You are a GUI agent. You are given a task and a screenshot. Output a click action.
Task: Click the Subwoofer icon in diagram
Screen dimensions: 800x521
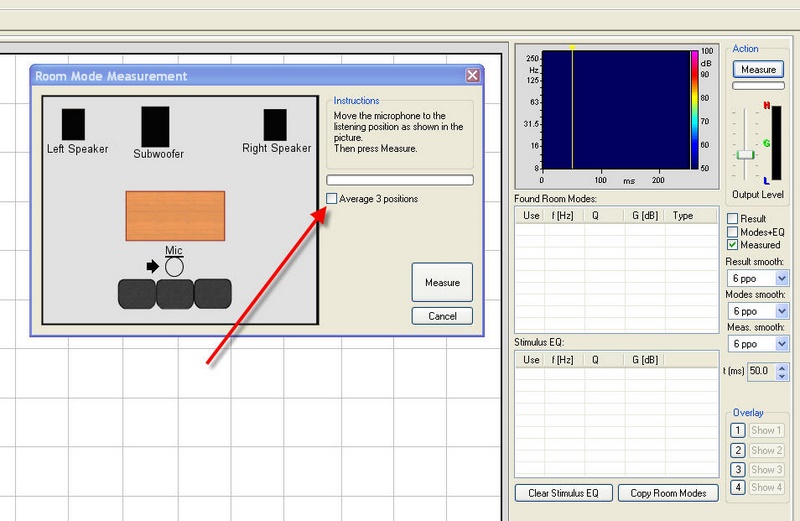(155, 127)
